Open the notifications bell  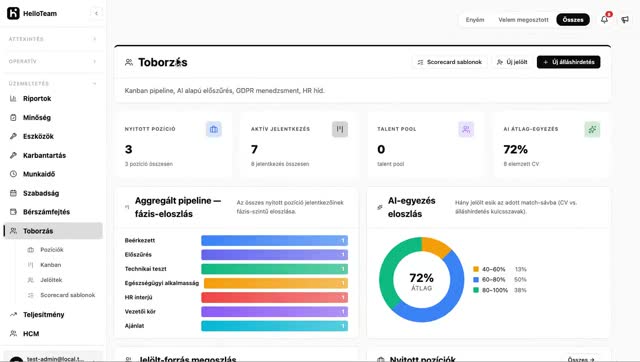pyautogui.click(x=604, y=19)
